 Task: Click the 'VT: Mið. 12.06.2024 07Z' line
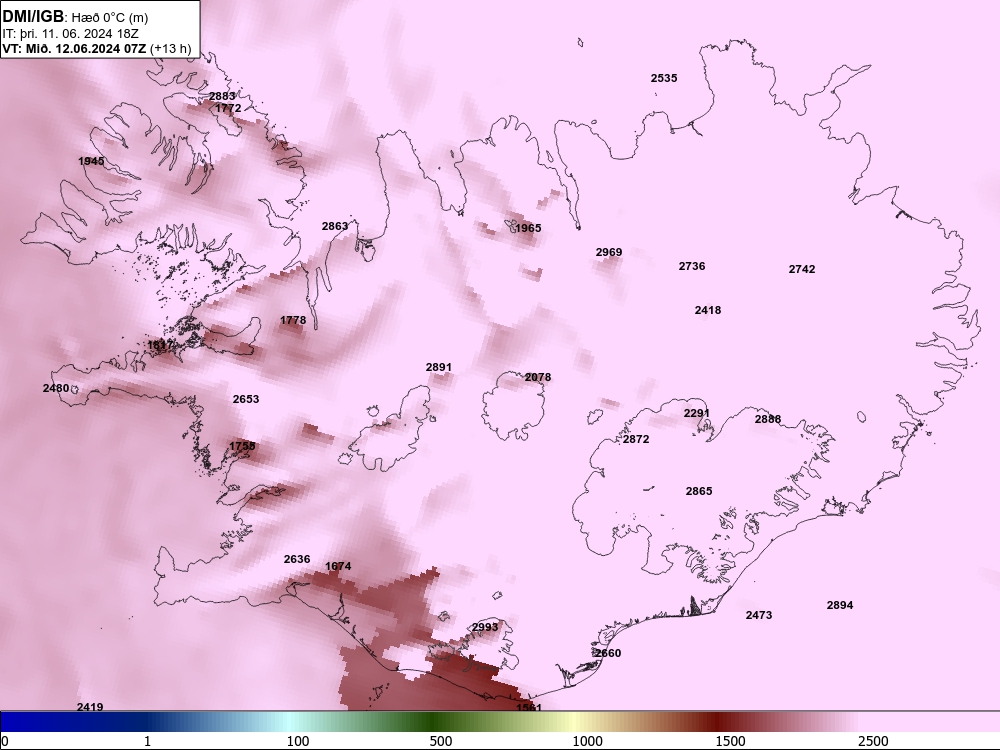tap(75, 48)
